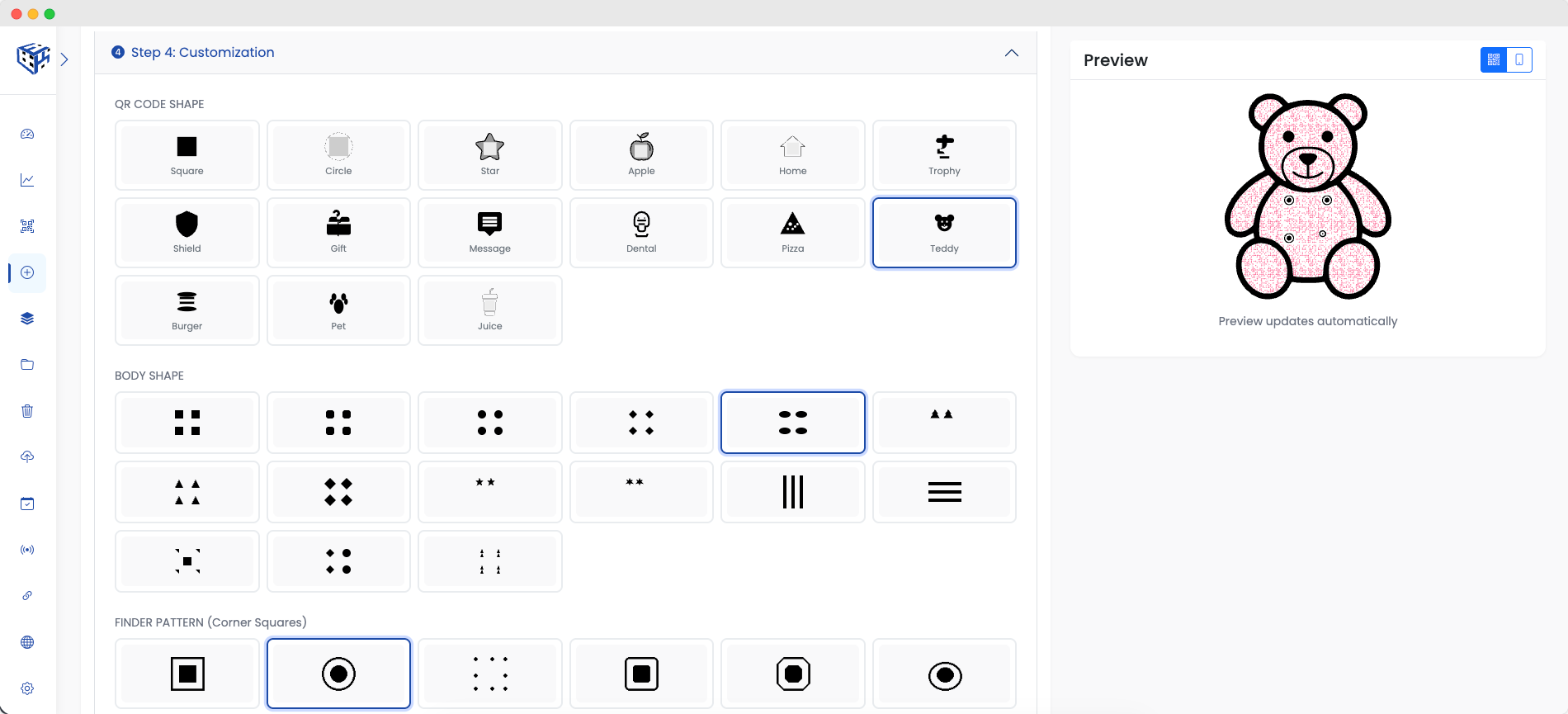Select the vertical bars body shape
This screenshot has width=1568, height=714.
click(x=792, y=492)
